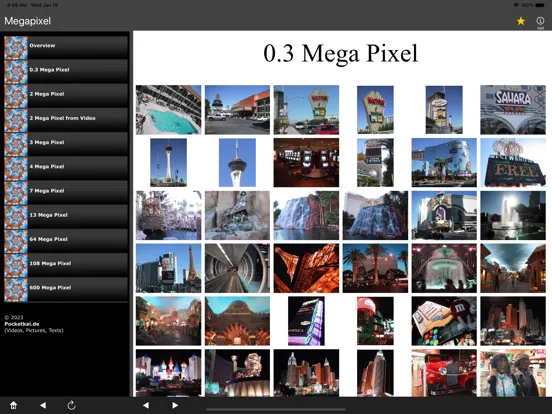The height and width of the screenshot is (414, 552).
Task: Open 2 Mega Pixel from Video entry
Action: click(x=66, y=120)
